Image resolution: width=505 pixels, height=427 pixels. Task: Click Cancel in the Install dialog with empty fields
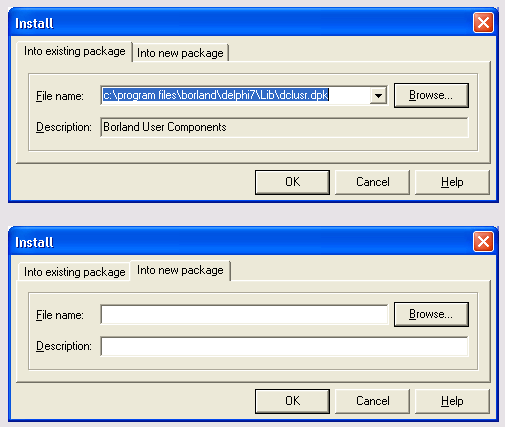pos(372,401)
